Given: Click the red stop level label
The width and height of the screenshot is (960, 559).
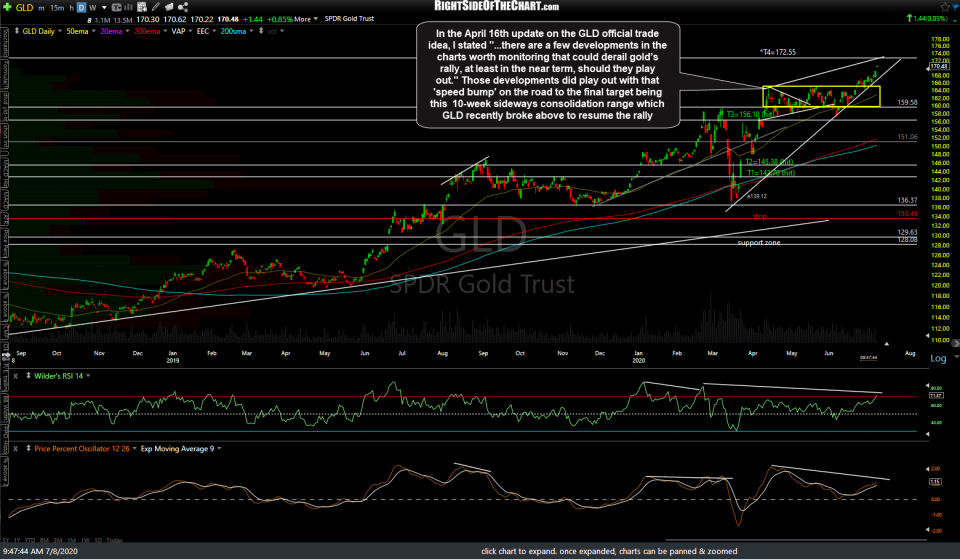Looking at the screenshot, I should tap(760, 216).
